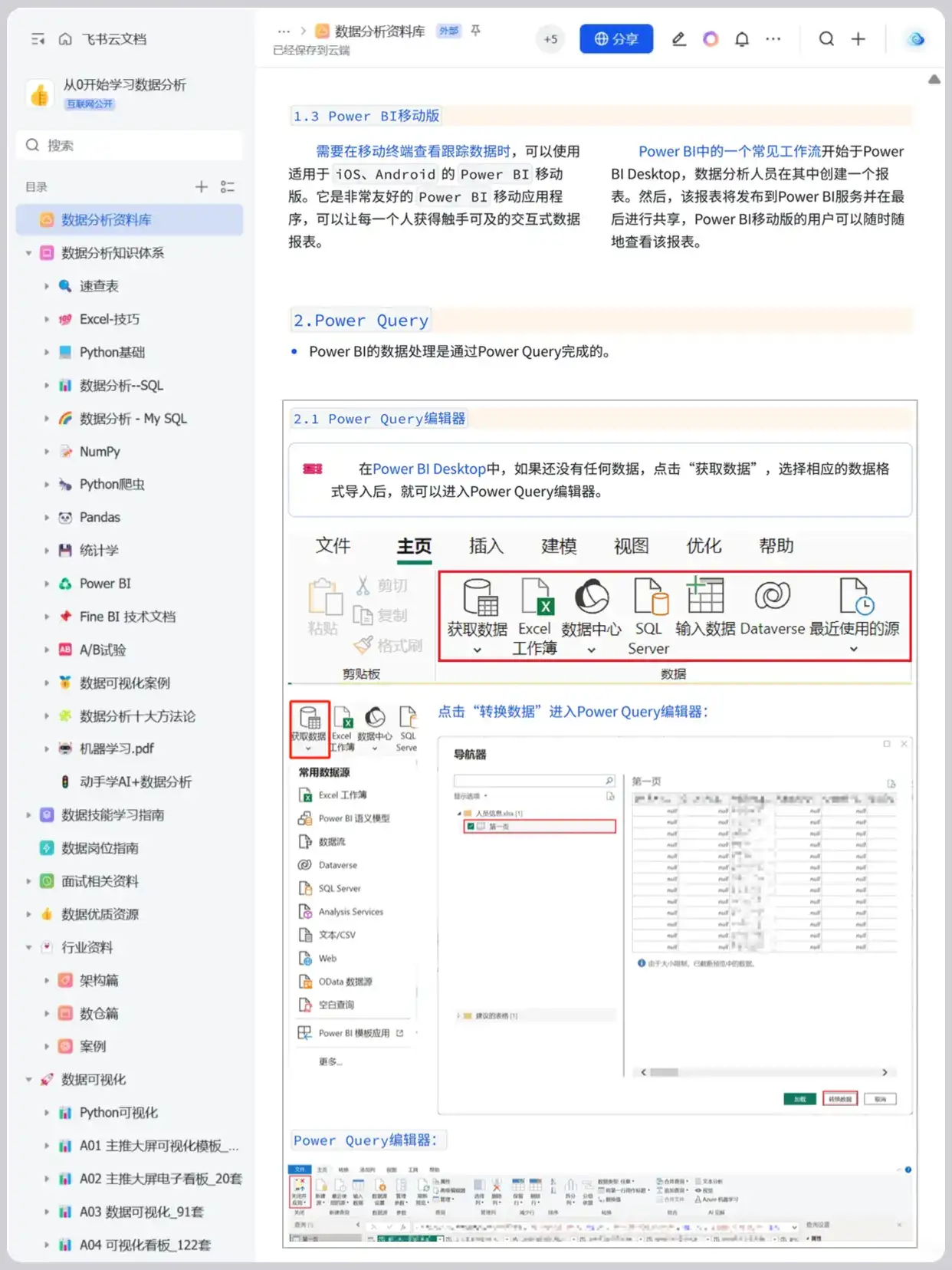Click the 帮助 tab in the ribbon image
Viewport: 952px width, 1270px height.
click(776, 546)
